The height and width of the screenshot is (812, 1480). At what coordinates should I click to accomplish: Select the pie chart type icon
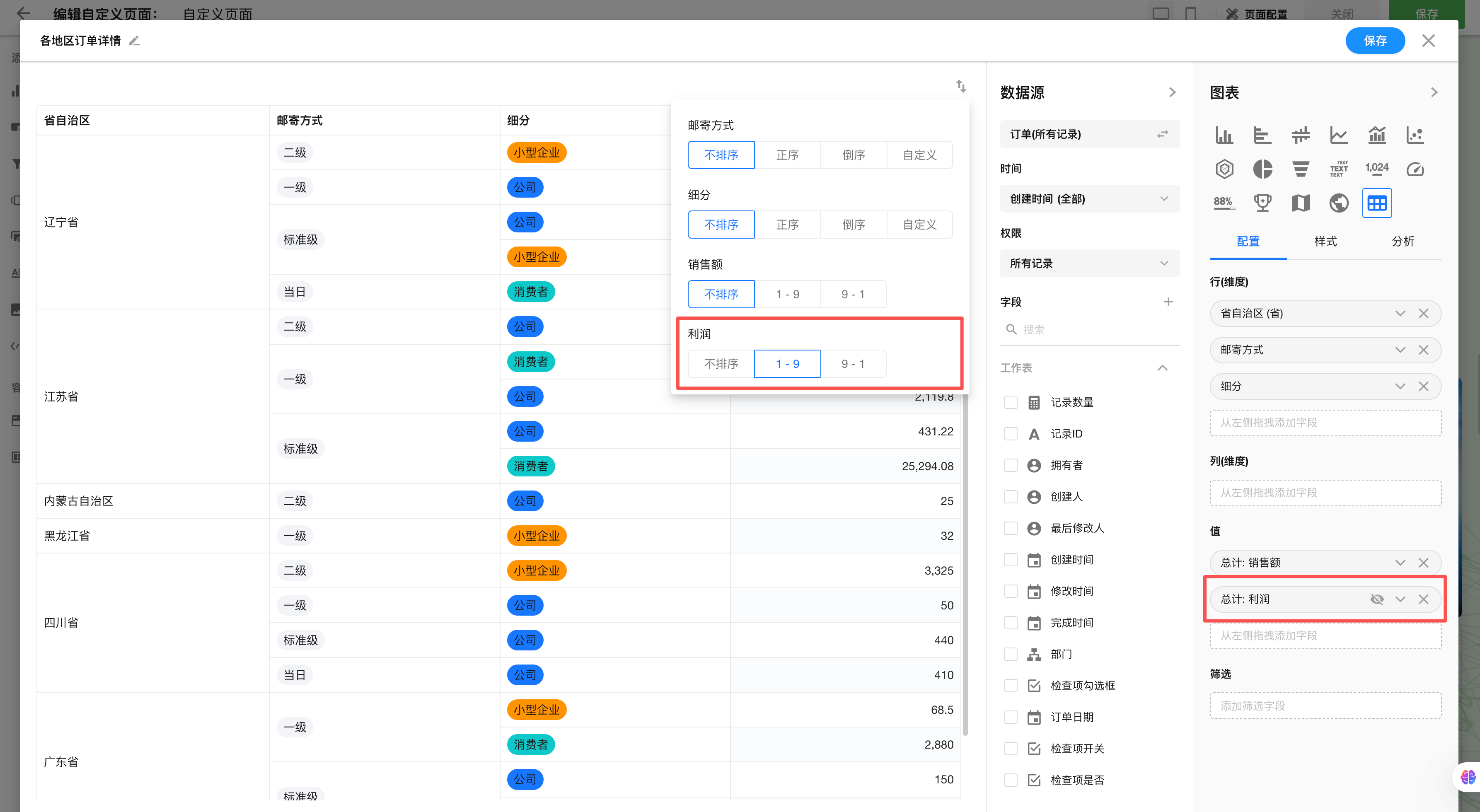point(1262,169)
